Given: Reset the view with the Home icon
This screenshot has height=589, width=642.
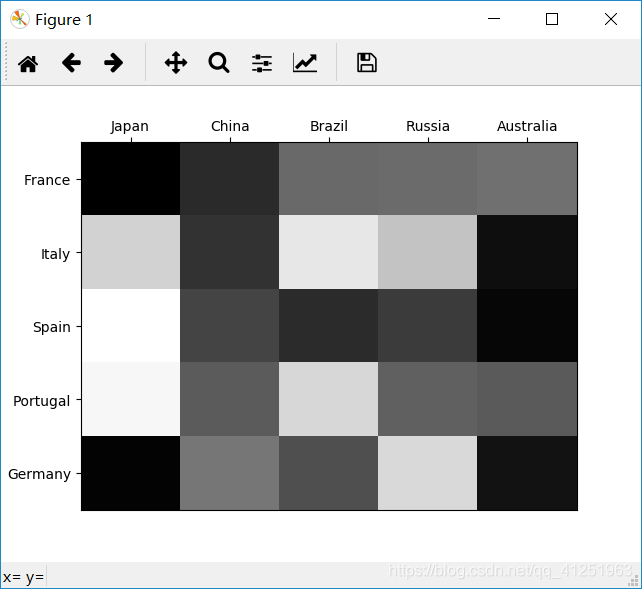Looking at the screenshot, I should [x=28, y=63].
